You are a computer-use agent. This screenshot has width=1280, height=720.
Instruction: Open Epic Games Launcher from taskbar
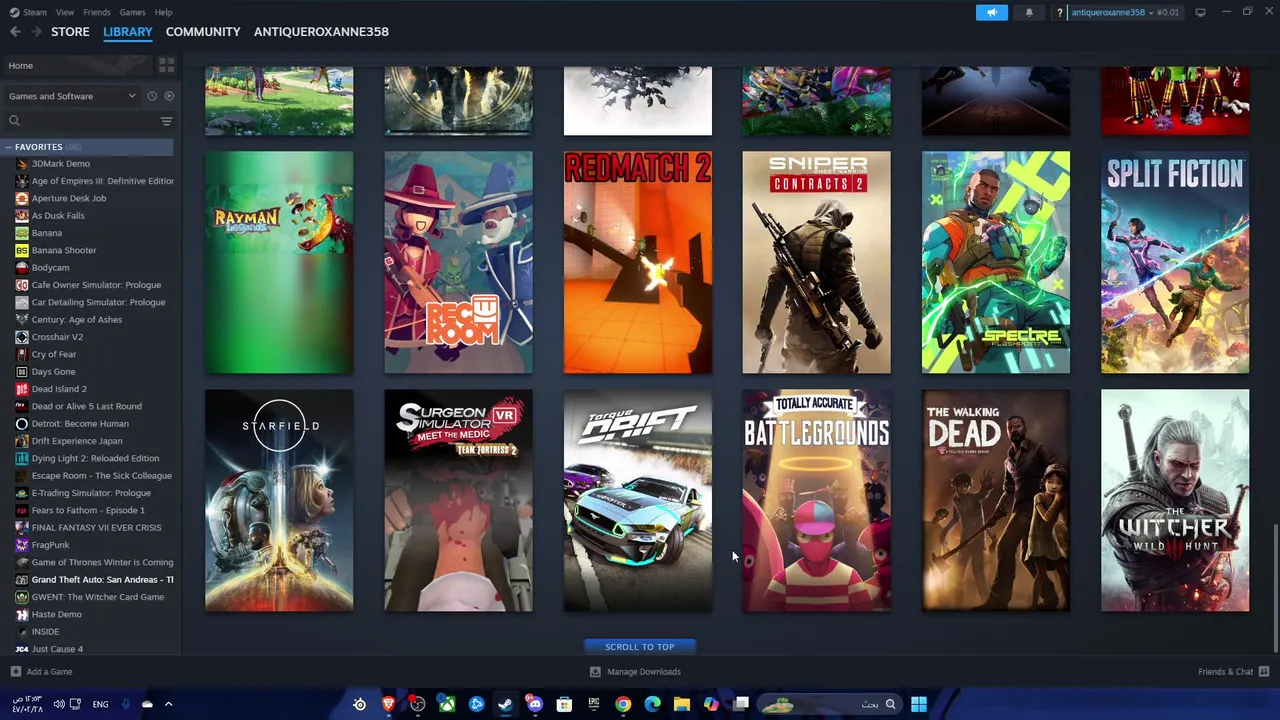(594, 704)
